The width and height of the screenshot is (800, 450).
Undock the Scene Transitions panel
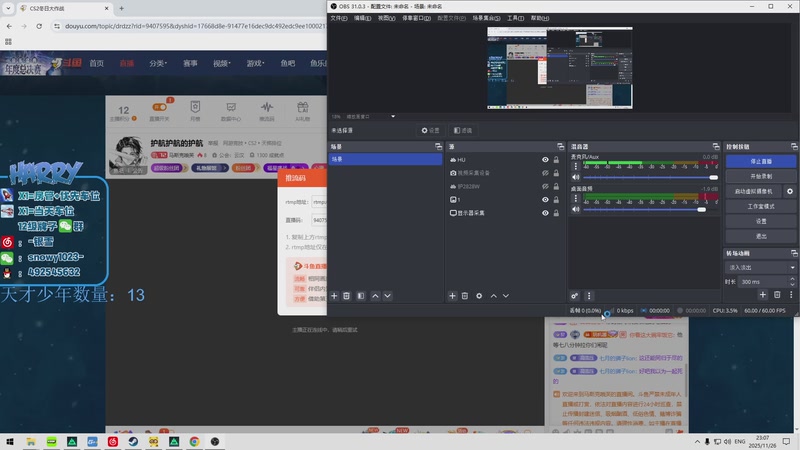click(794, 253)
